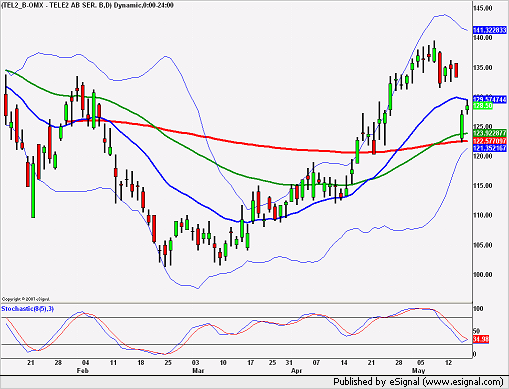Click the 120.00 price axis label
This screenshot has width=509, height=389.
pyautogui.click(x=483, y=156)
